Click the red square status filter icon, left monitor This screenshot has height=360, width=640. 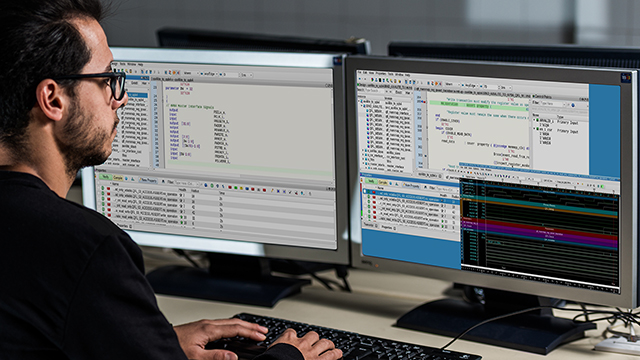tap(230, 187)
